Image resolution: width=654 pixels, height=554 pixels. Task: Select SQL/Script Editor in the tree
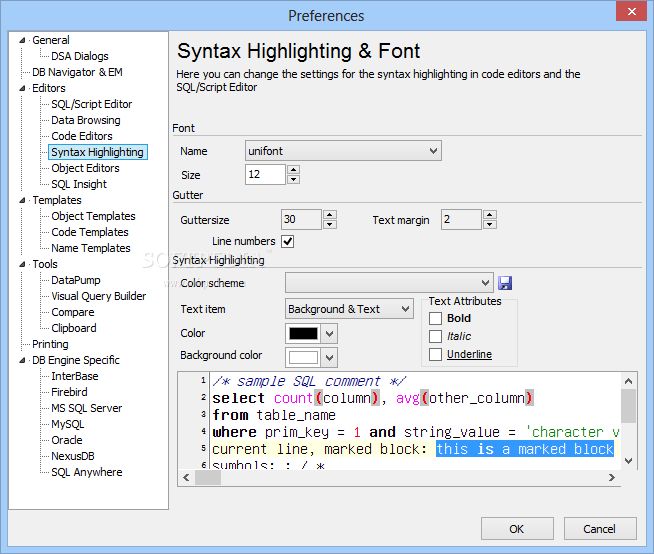tap(91, 104)
